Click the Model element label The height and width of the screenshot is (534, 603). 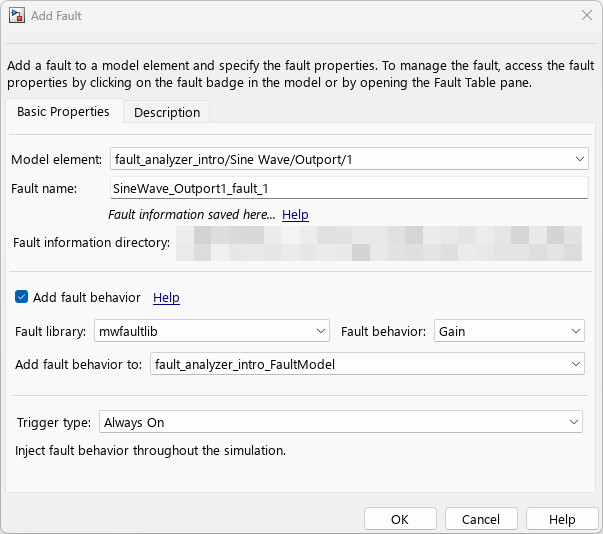pyautogui.click(x=56, y=160)
